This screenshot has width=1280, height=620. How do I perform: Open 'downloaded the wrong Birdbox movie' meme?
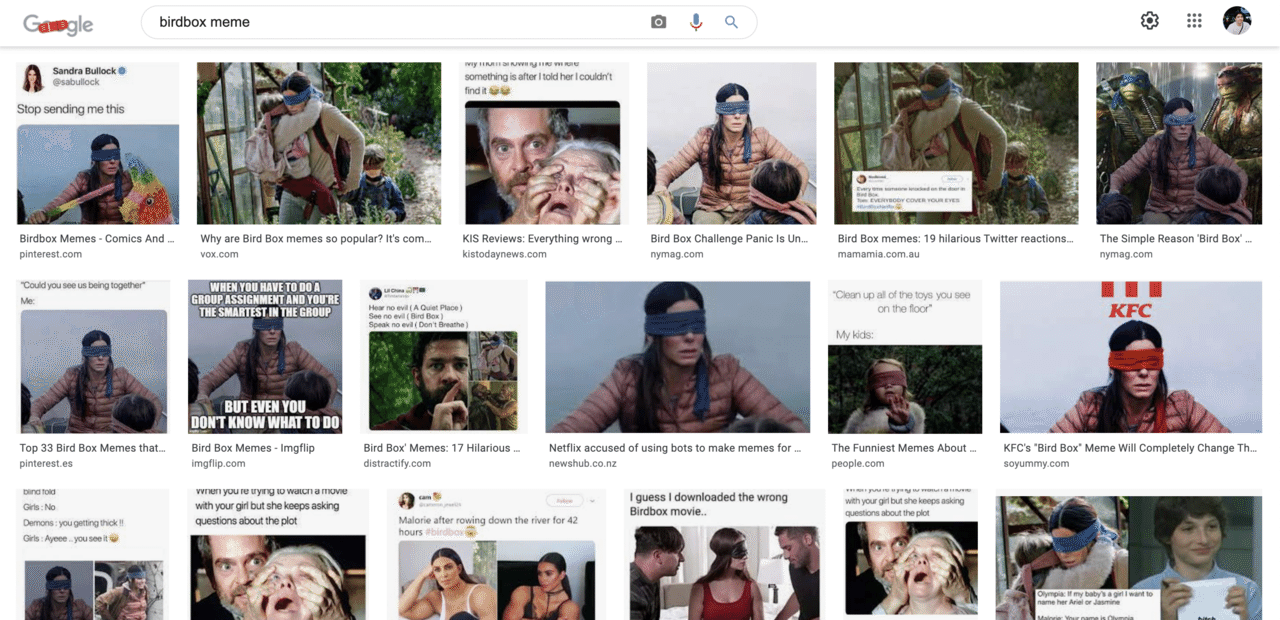coord(725,555)
